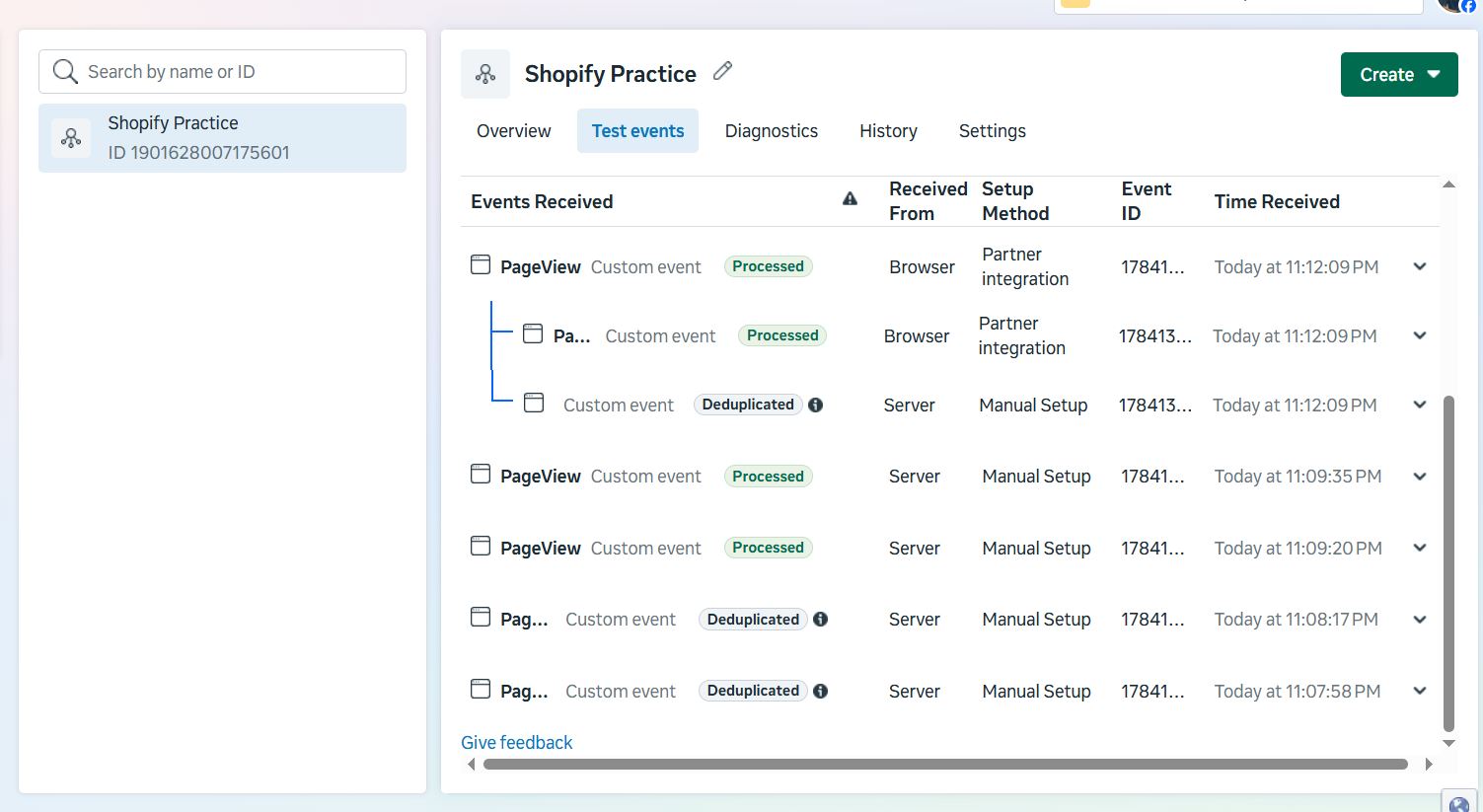
Task: Open the Overview tab
Action: pos(514,131)
